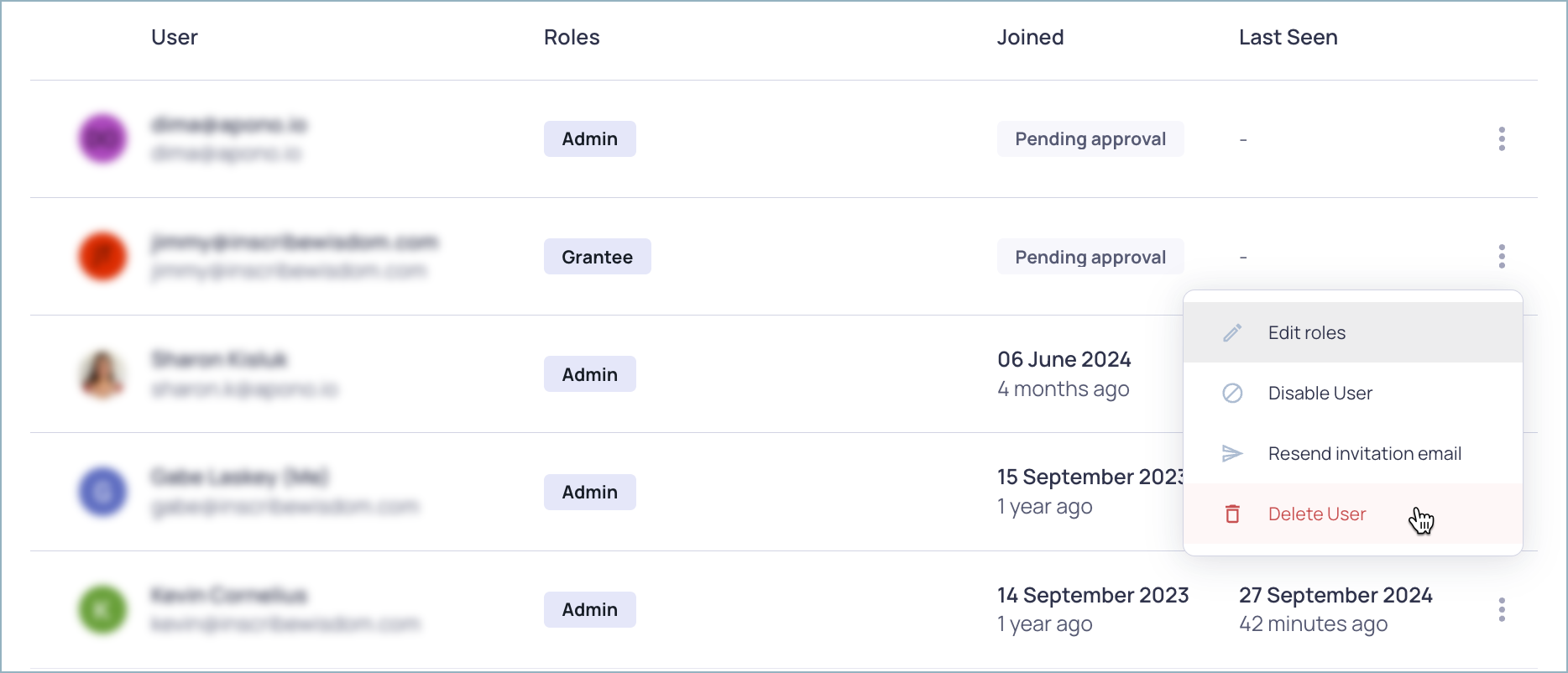Image resolution: width=1568 pixels, height=673 pixels.
Task: Click the paper plane resend icon
Action: click(x=1232, y=454)
